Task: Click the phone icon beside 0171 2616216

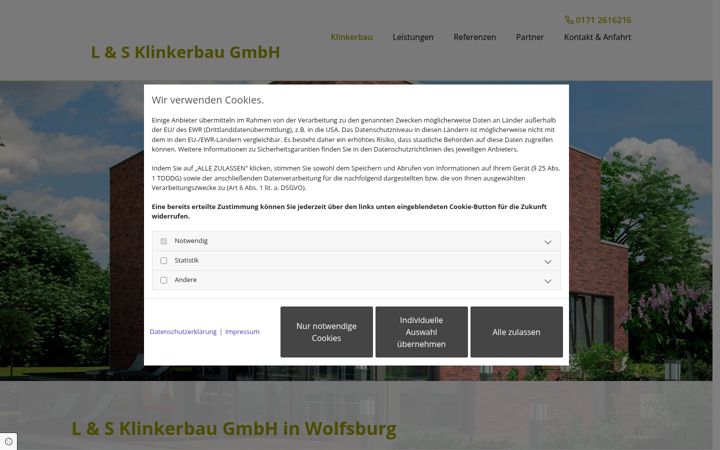Action: (568, 20)
